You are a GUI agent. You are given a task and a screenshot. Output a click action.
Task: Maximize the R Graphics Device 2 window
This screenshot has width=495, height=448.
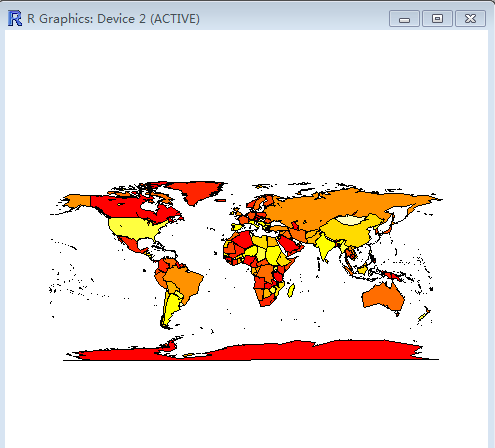click(437, 18)
